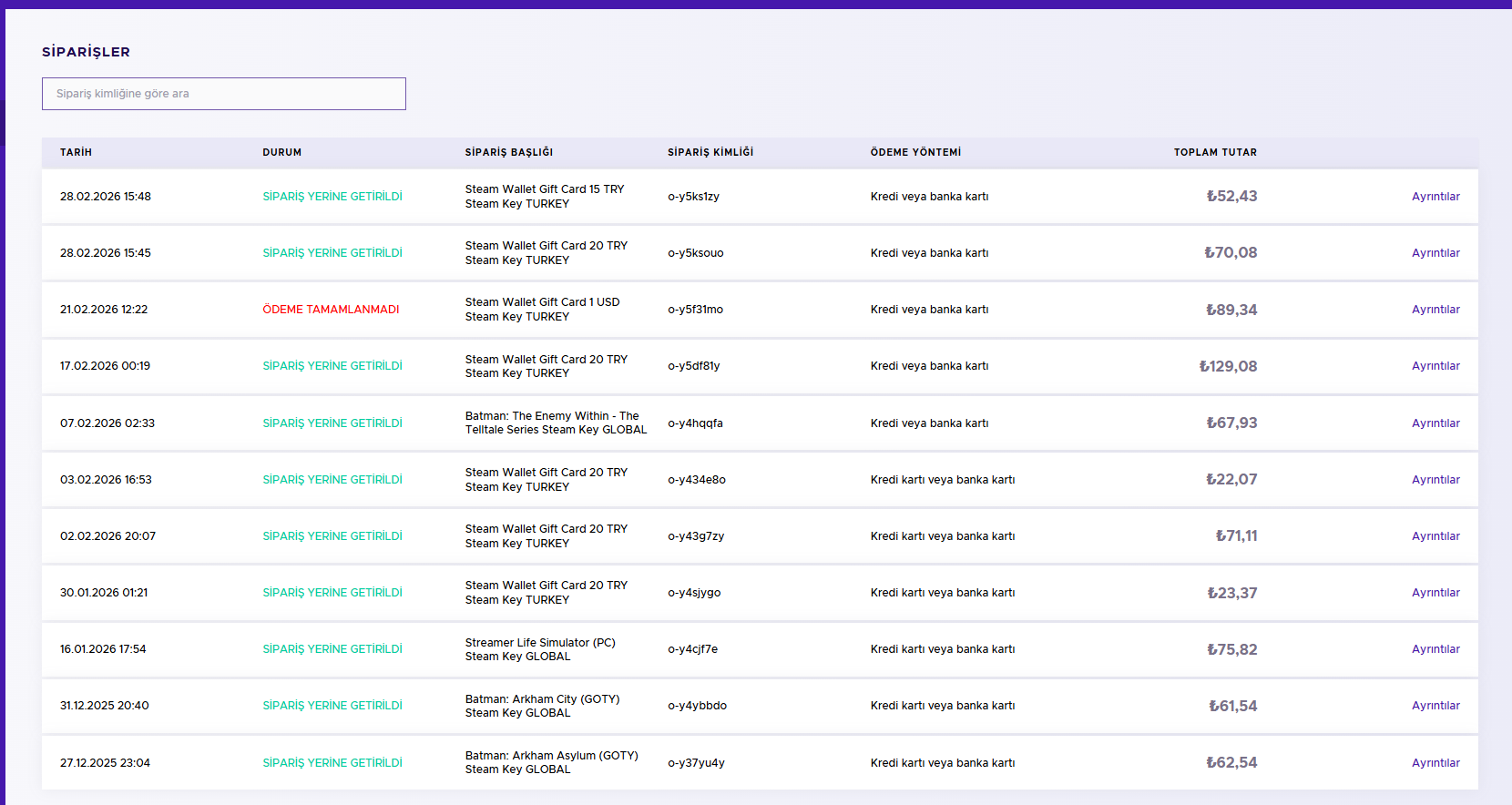
Task: Click the ÖDEME TAMAMLANMADI status text
Action: tap(331, 310)
